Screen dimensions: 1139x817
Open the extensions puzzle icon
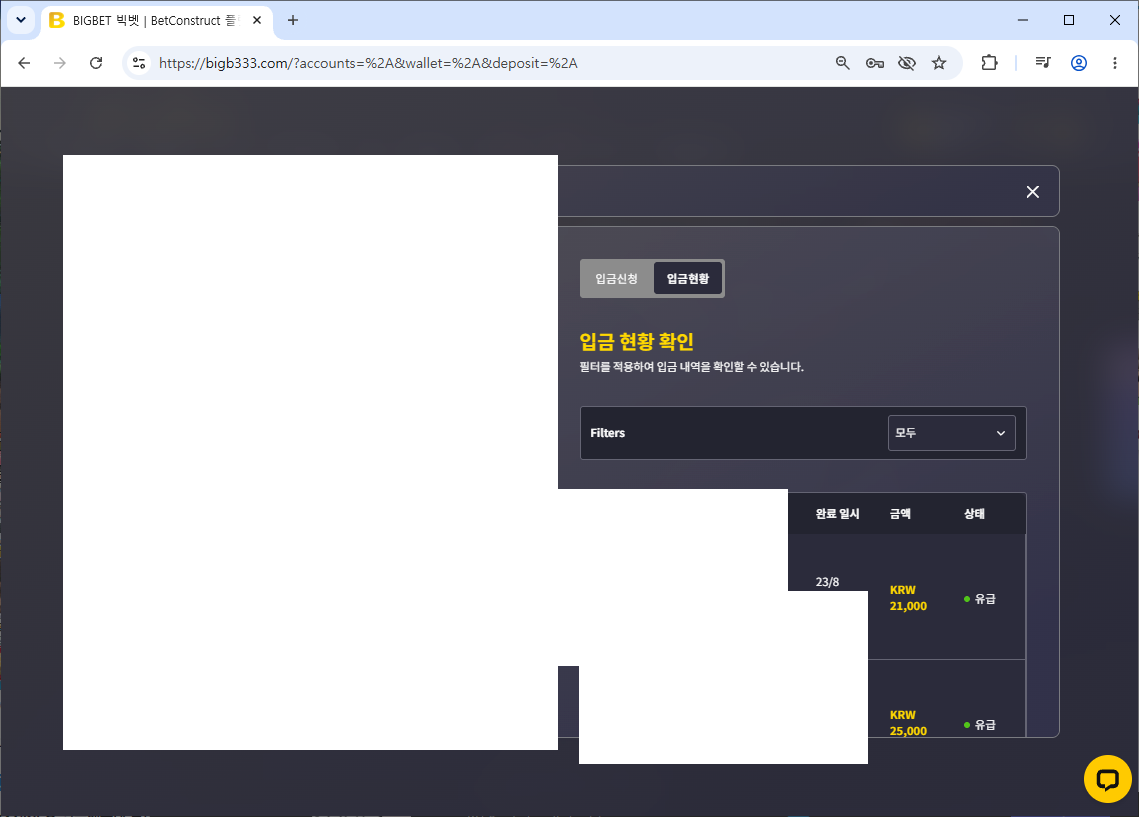pyautogui.click(x=989, y=63)
